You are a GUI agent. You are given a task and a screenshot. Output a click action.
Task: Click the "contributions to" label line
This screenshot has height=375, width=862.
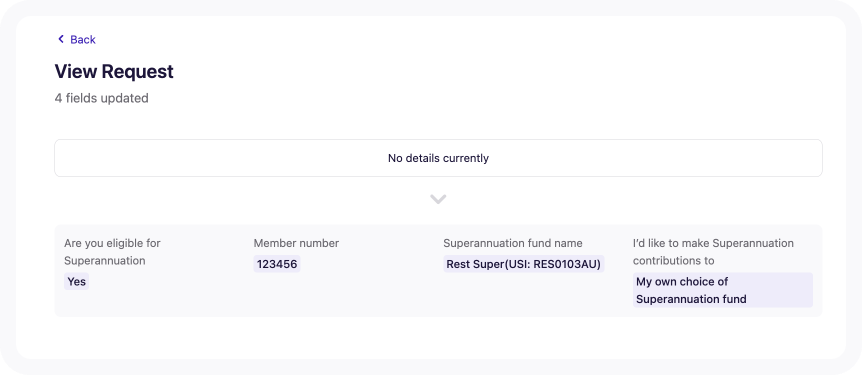673,261
